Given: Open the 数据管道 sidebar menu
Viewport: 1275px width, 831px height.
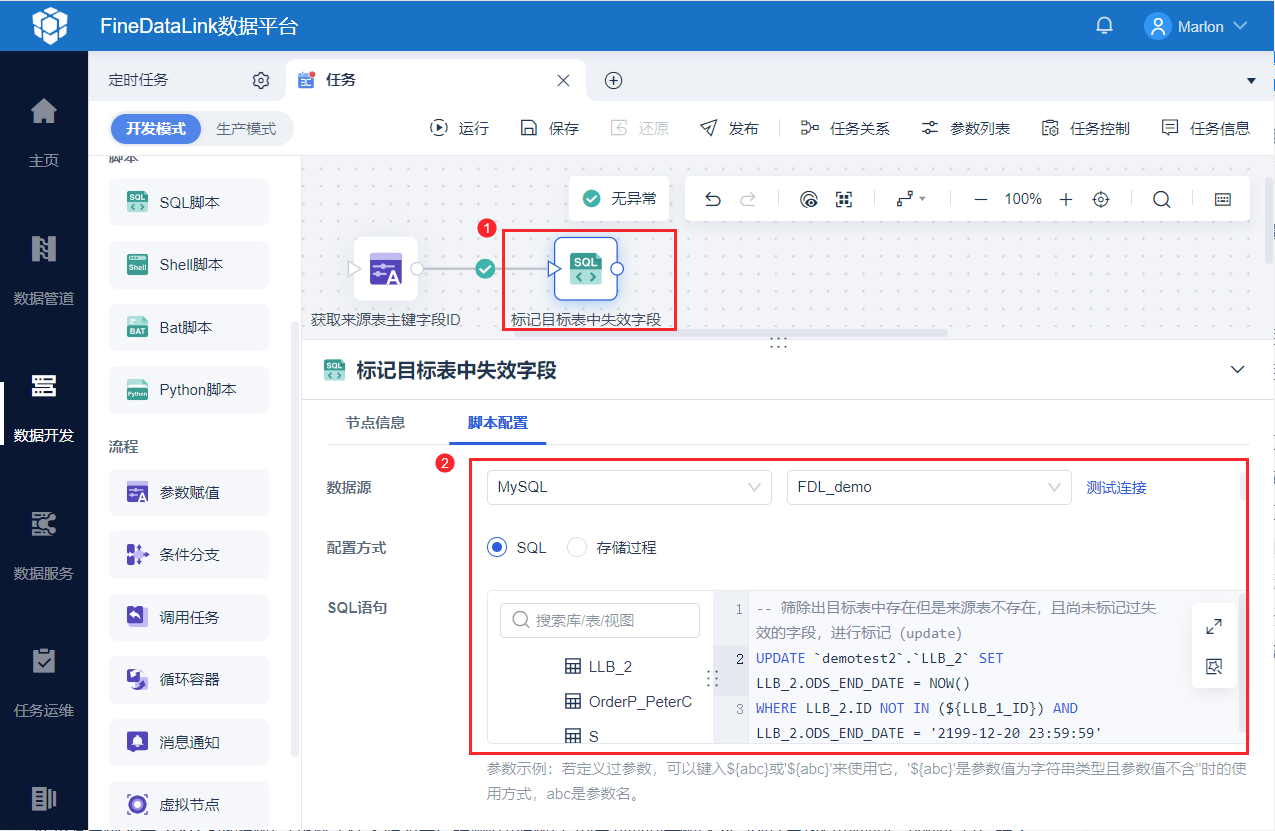Looking at the screenshot, I should [43, 270].
